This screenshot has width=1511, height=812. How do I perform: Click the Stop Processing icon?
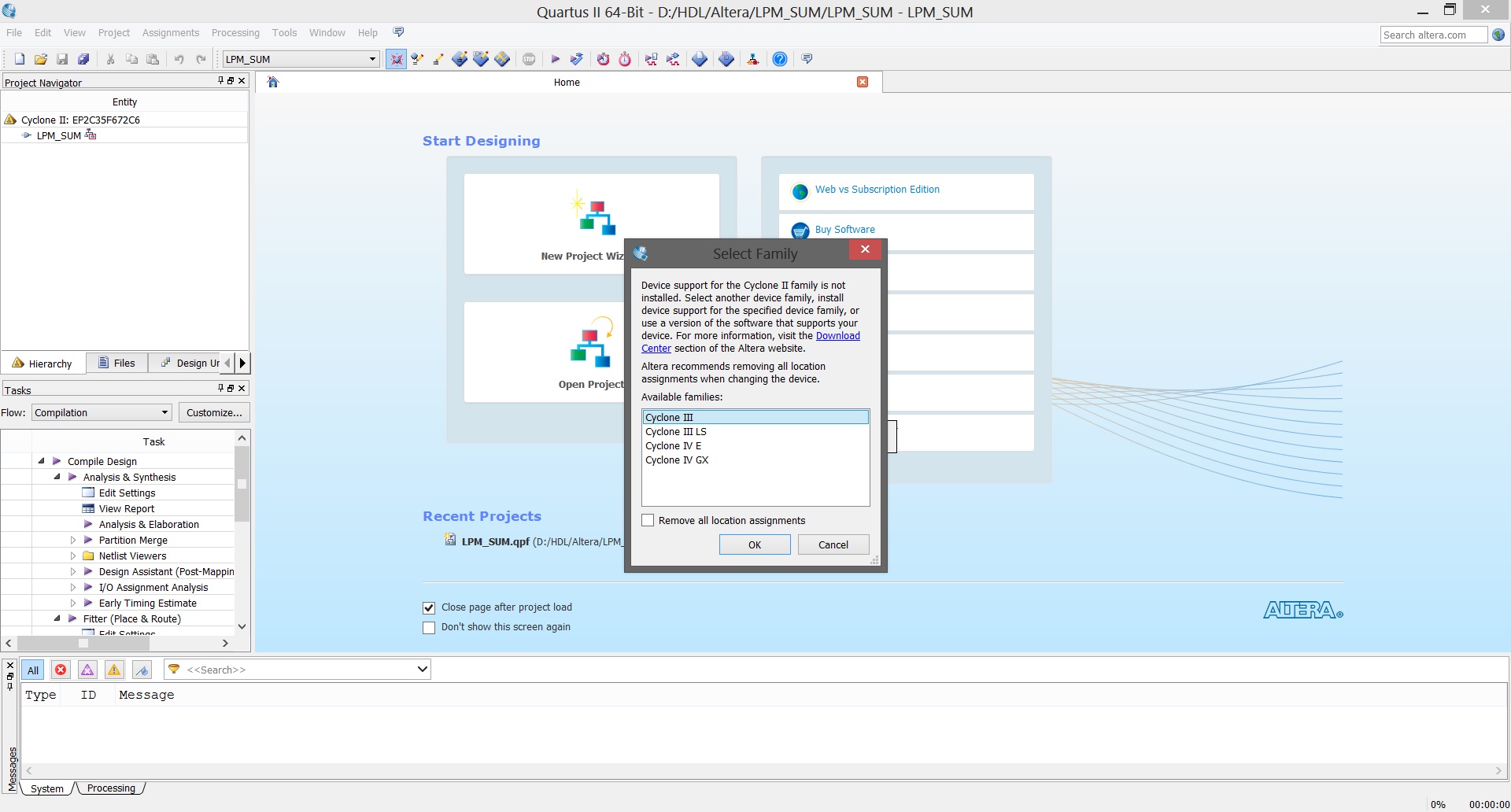click(530, 59)
